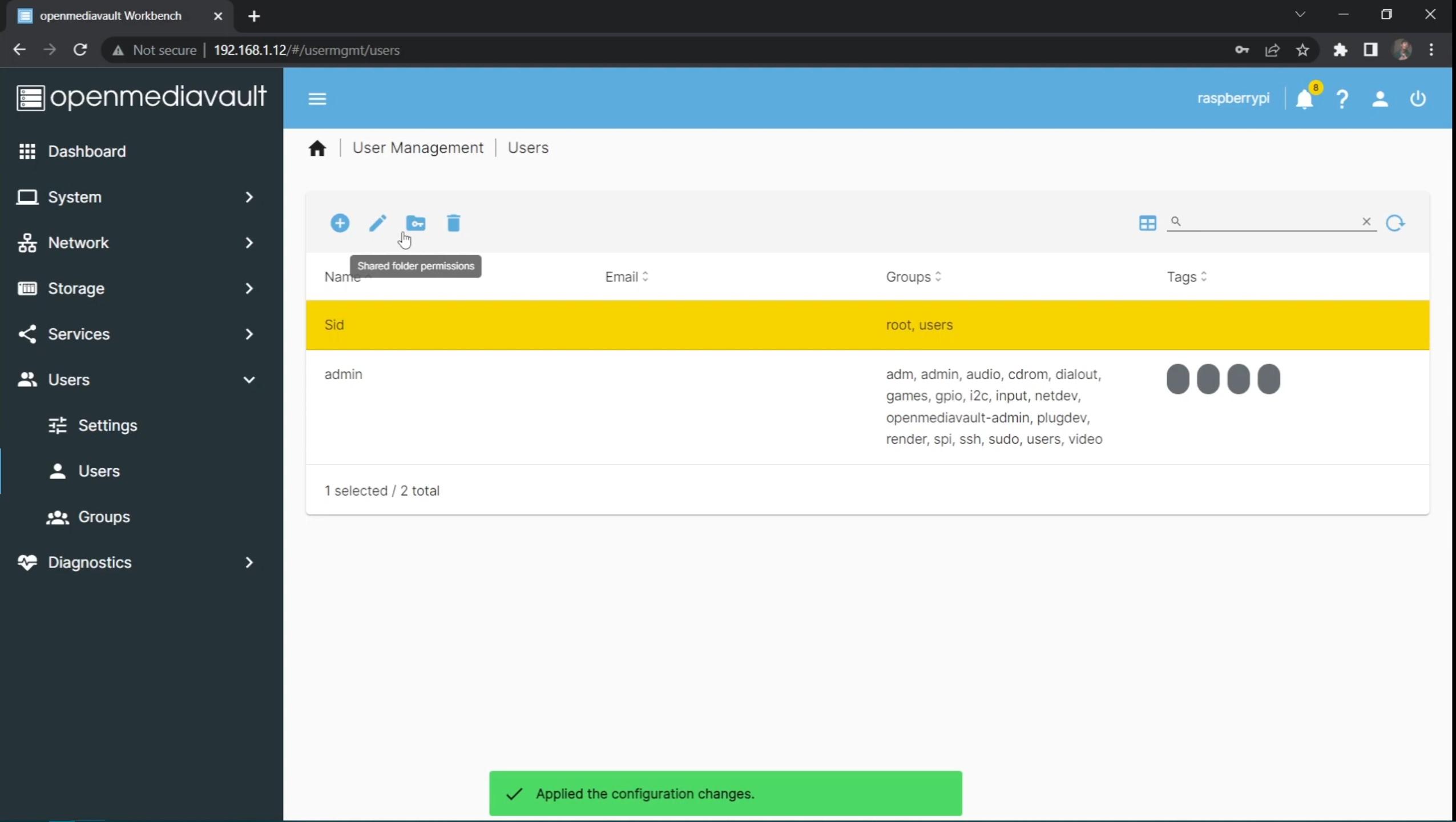The height and width of the screenshot is (822, 1456).
Task: Click User Management breadcrumb link
Action: [417, 148]
